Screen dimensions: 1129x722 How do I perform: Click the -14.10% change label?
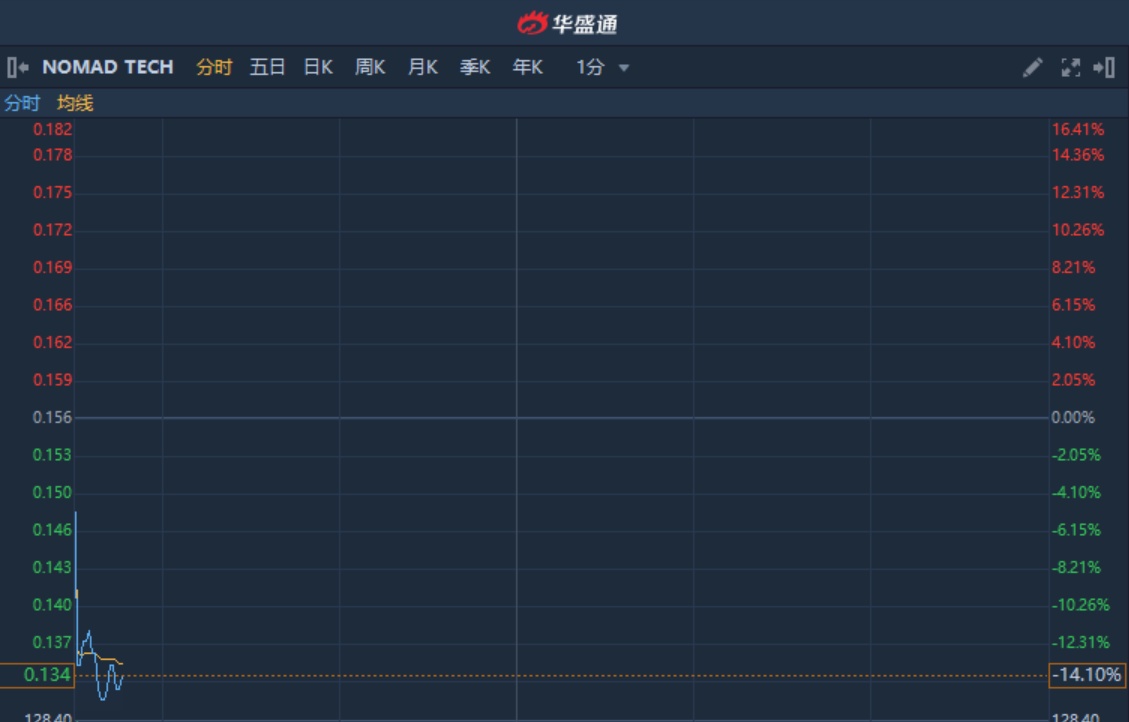pos(1088,675)
